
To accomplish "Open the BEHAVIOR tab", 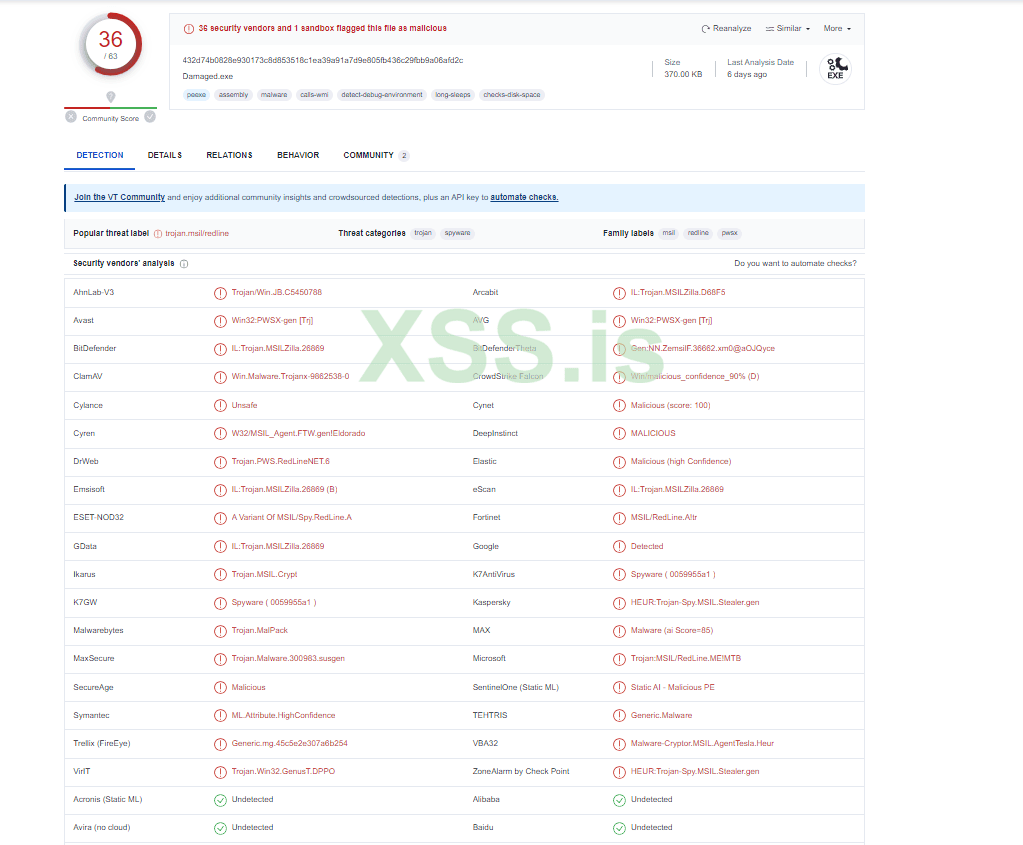I will [x=298, y=155].
